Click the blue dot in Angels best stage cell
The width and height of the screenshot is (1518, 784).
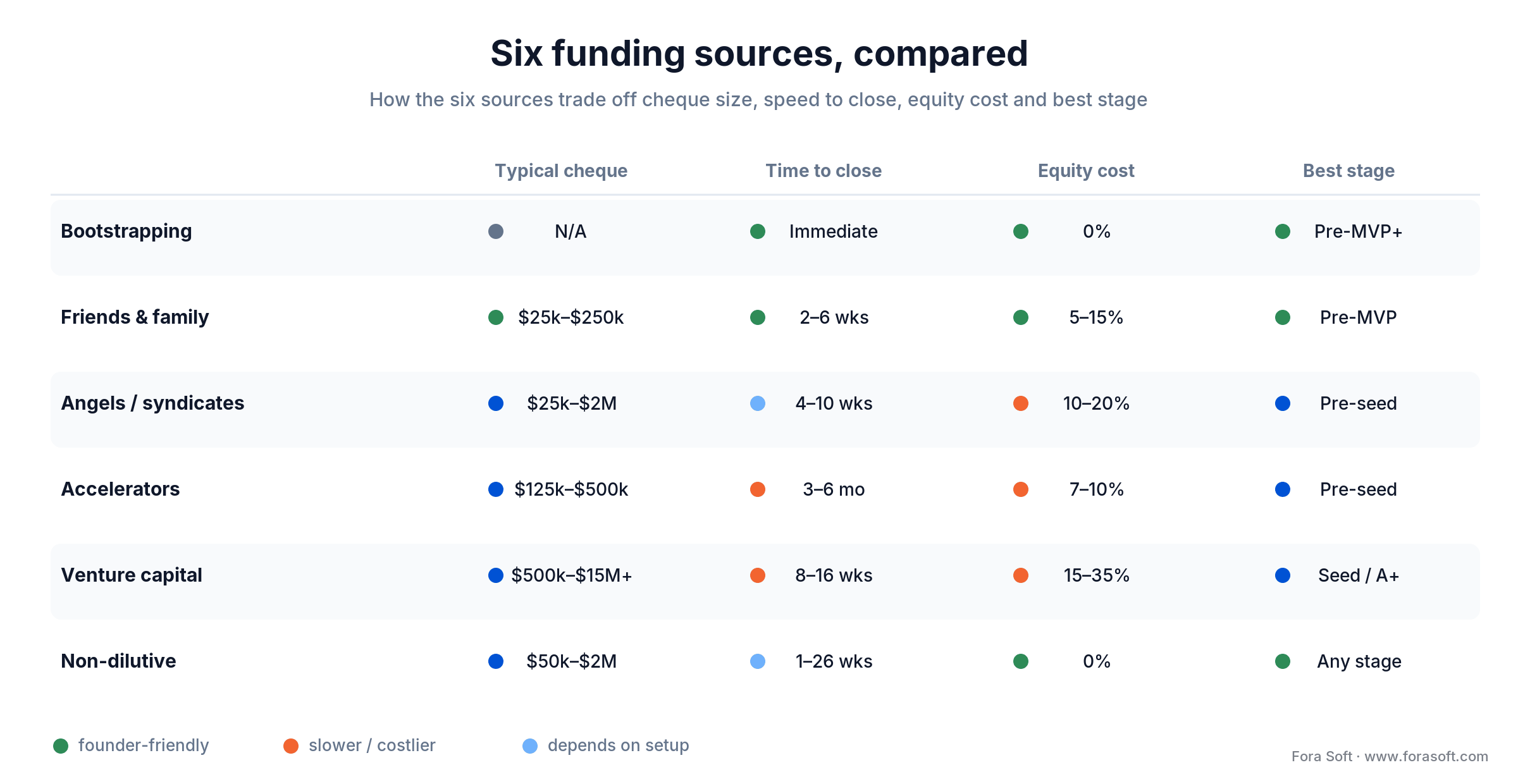(1283, 403)
